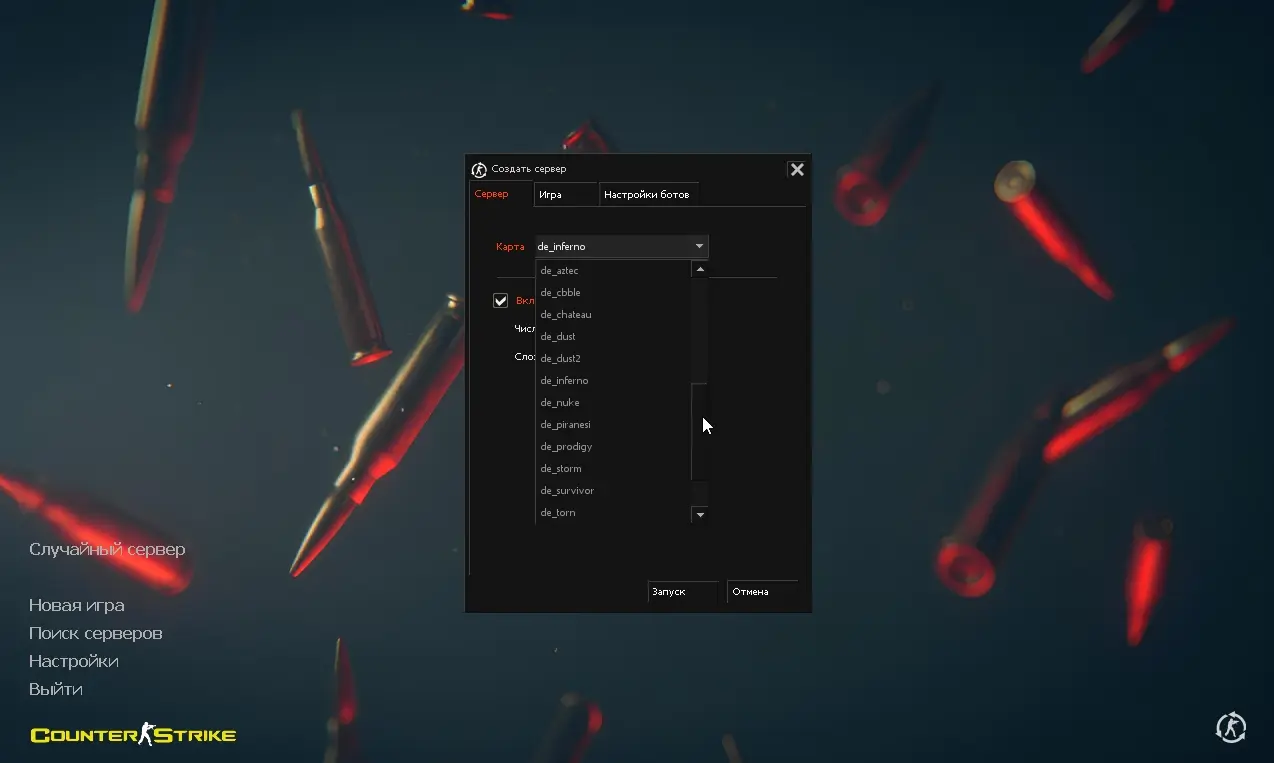This screenshot has width=1274, height=763.
Task: Click Случайный сервер in the main menu
Action: [x=107, y=549]
